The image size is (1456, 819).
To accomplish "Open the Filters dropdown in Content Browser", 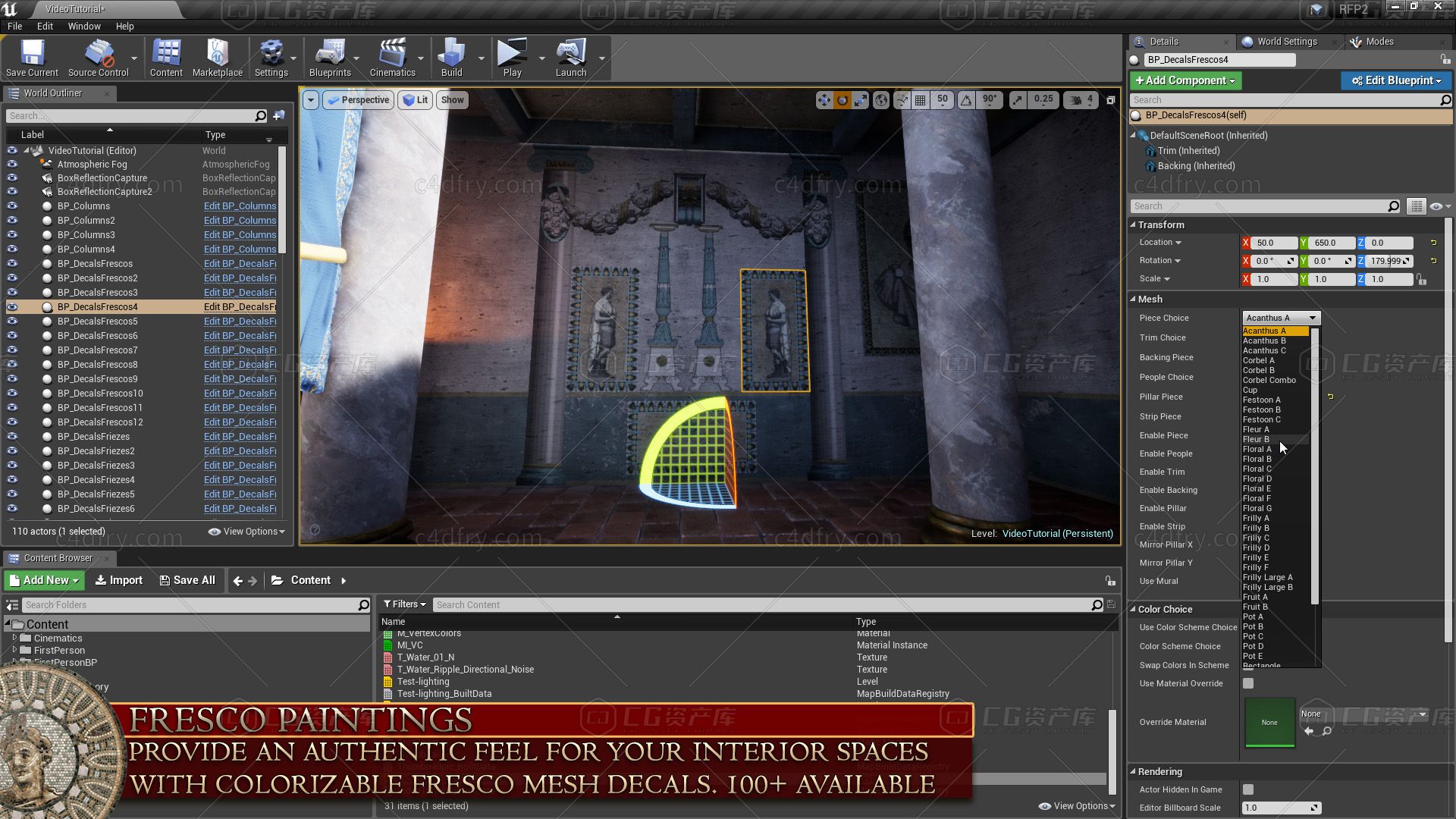I will pos(404,604).
